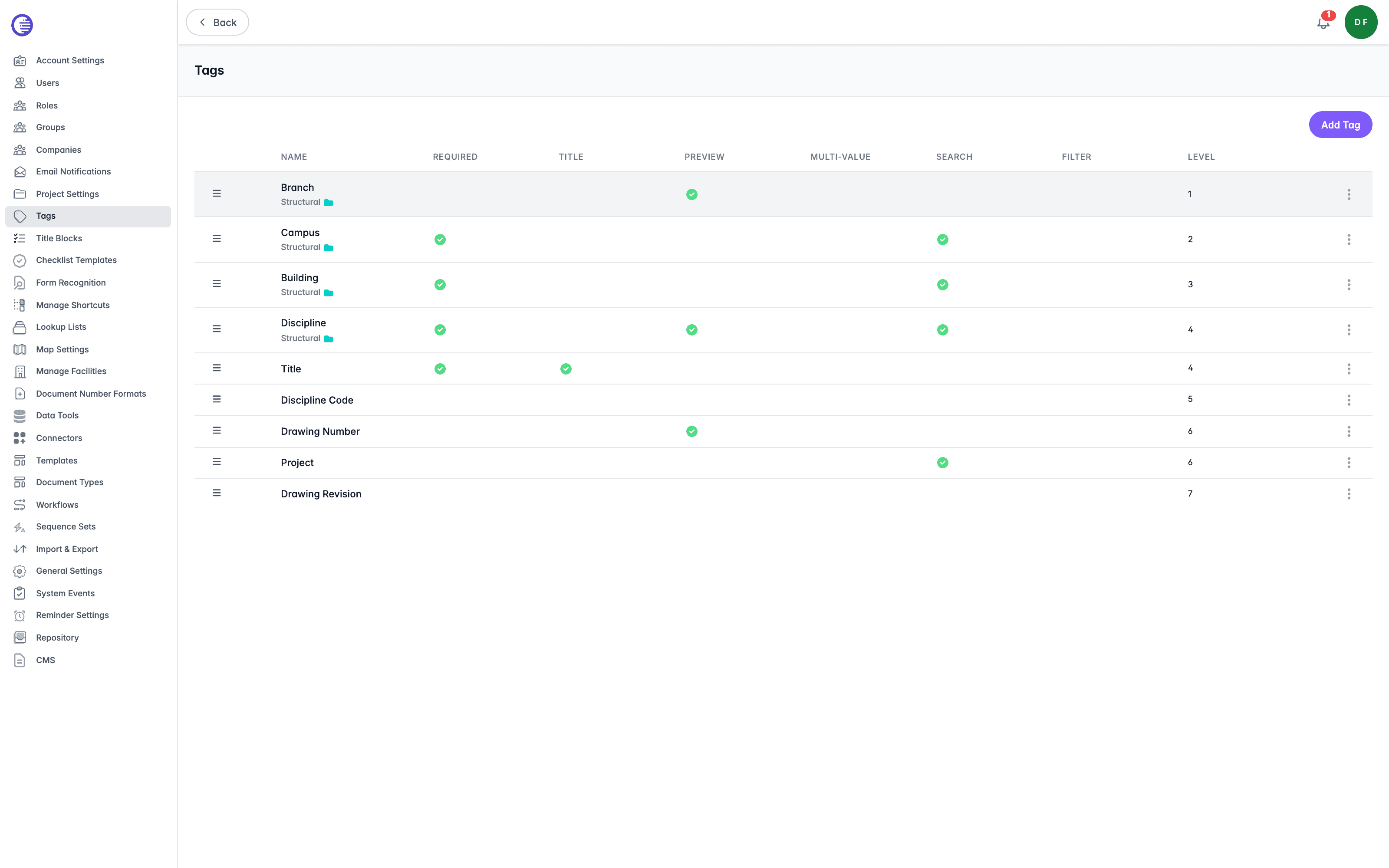This screenshot has height=868, width=1389.
Task: Click the Sequence Sets sidebar icon
Action: coord(20,527)
